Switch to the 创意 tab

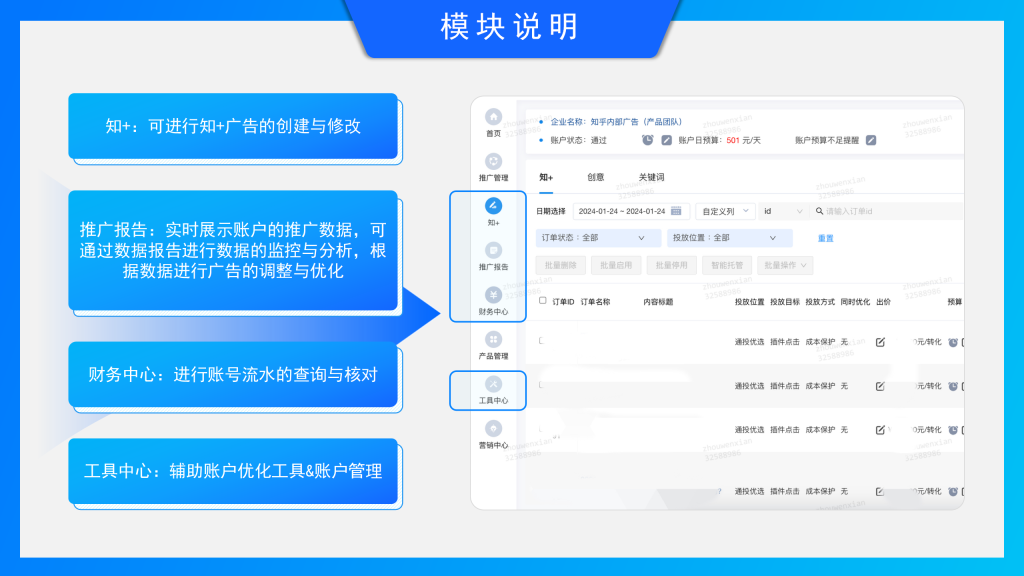596,177
